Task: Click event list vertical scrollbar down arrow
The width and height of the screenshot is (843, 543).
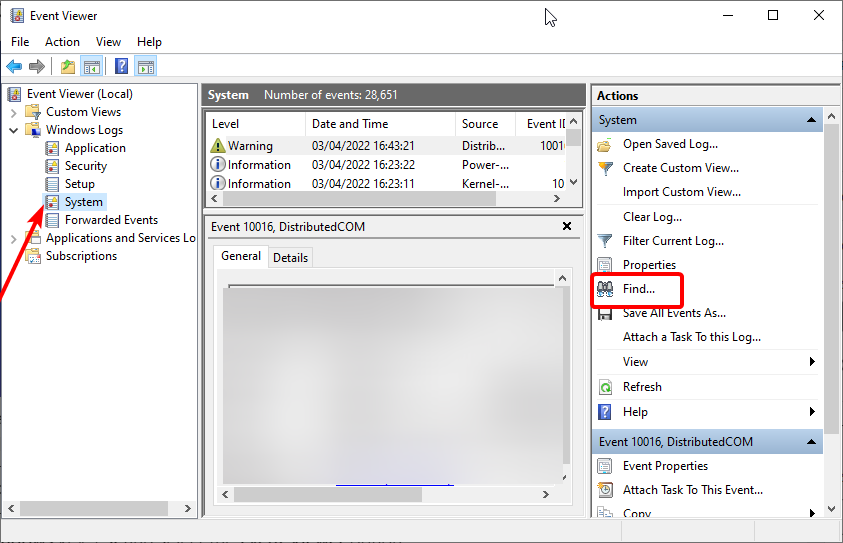Action: tap(574, 183)
